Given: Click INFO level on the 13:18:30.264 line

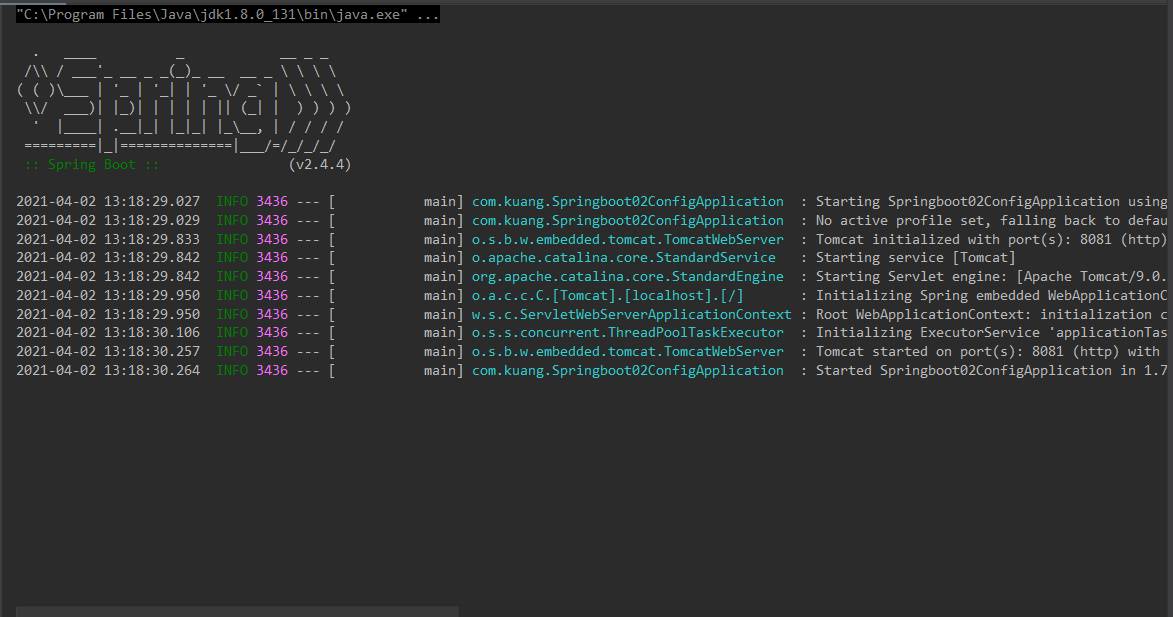Looking at the screenshot, I should [232, 371].
